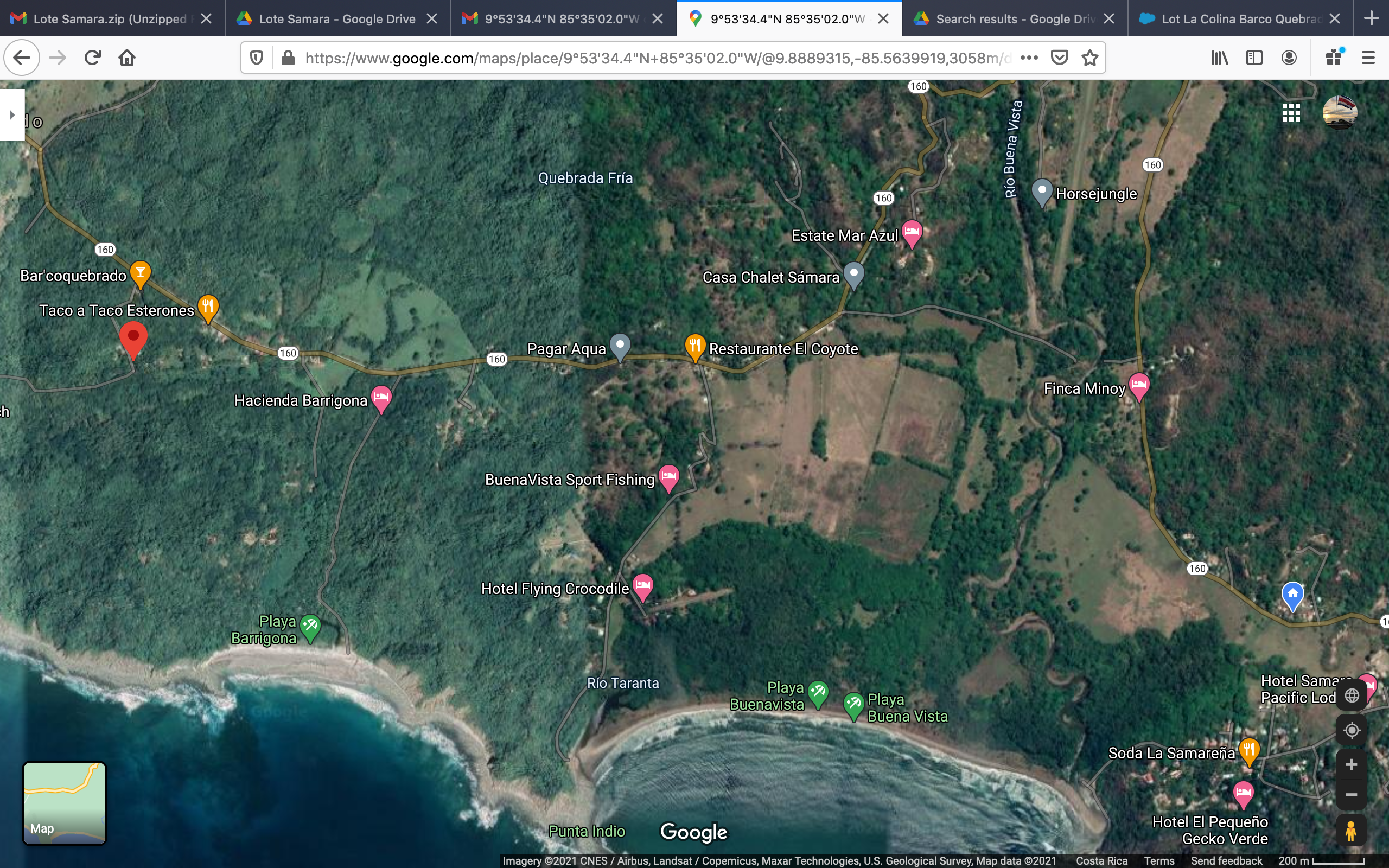Click the Send feedback link
Viewport: 1389px width, 868px height.
coord(1226,860)
